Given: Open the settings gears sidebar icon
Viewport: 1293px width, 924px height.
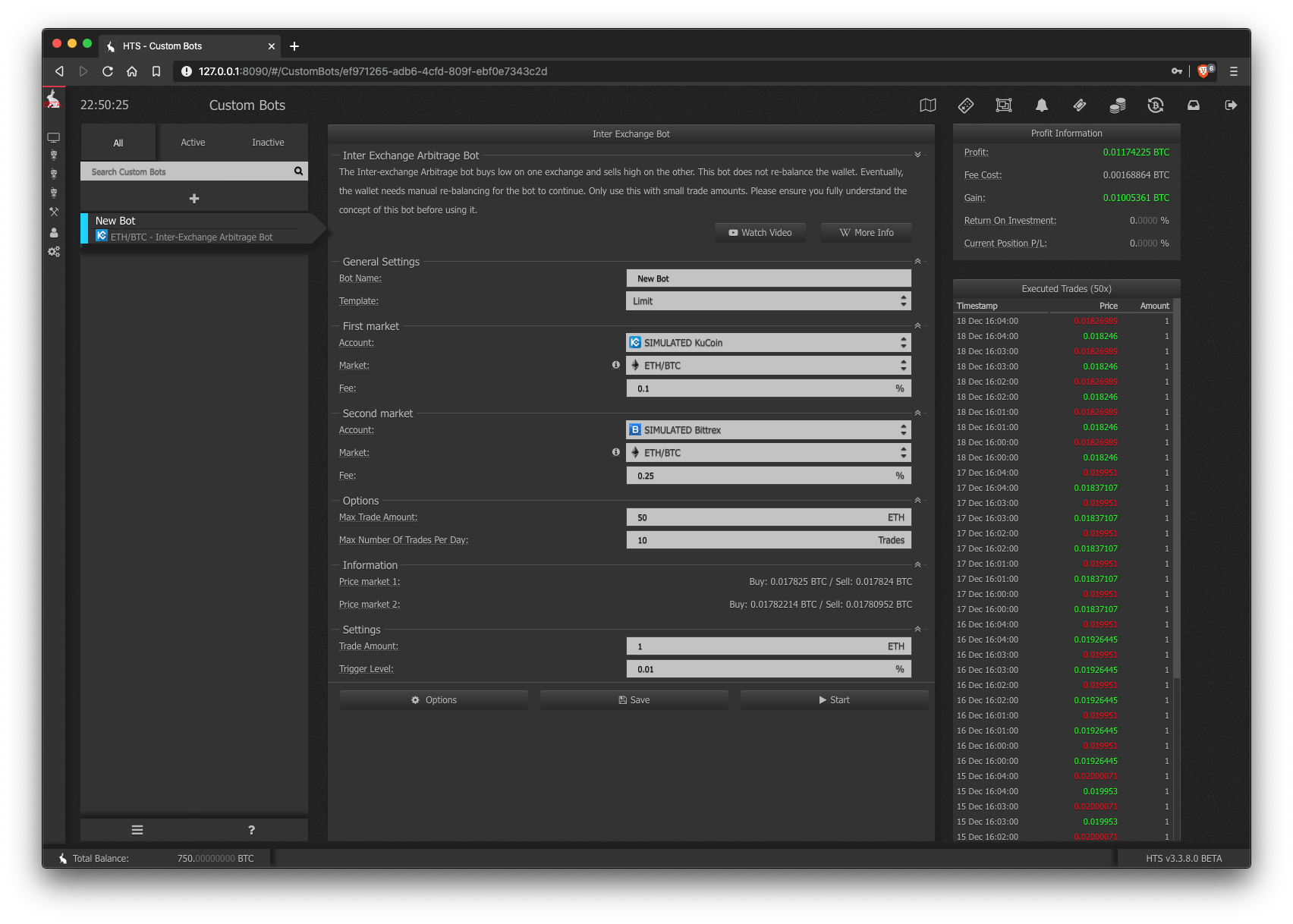Looking at the screenshot, I should [54, 251].
